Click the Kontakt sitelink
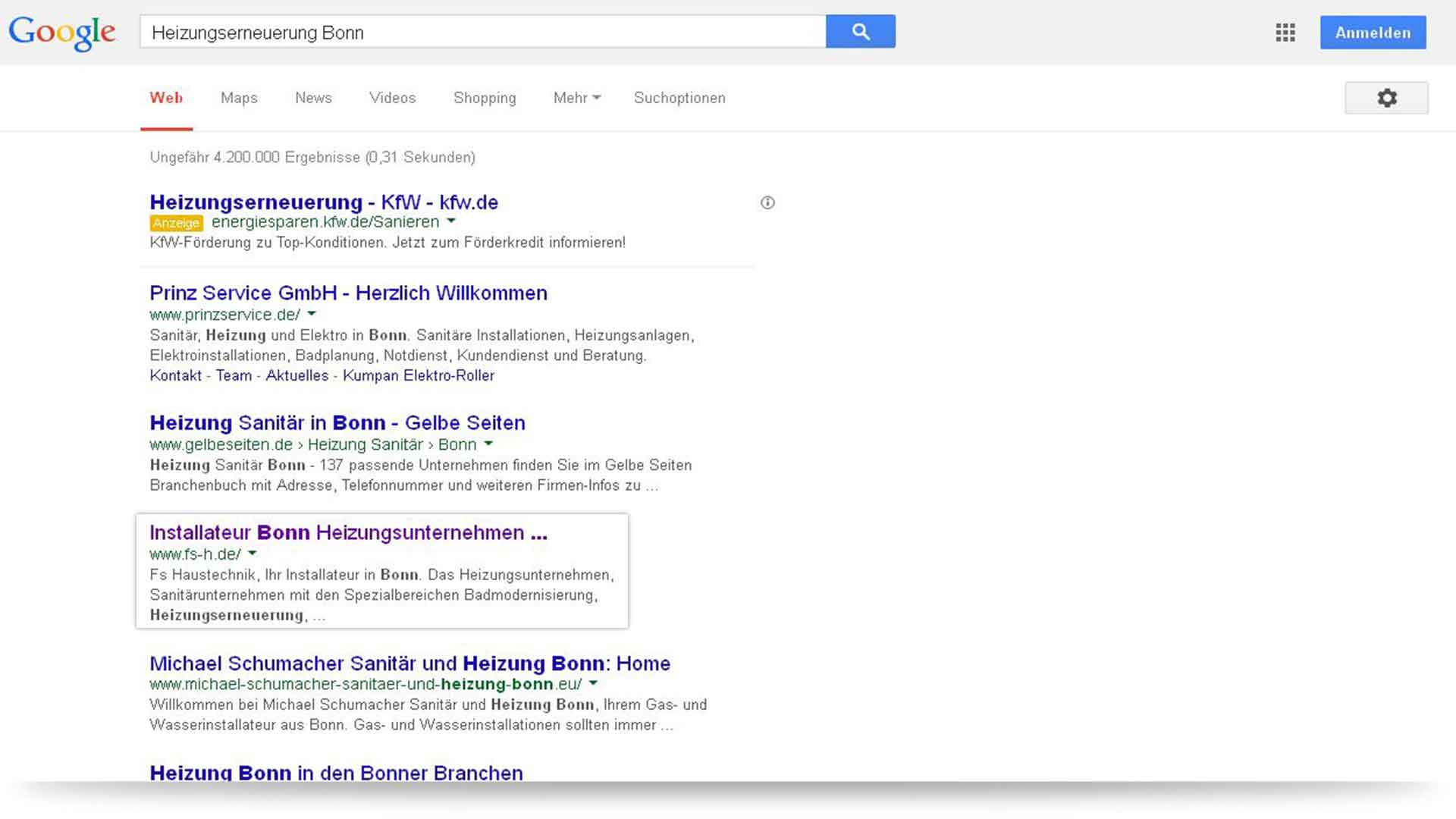1456x819 pixels. pyautogui.click(x=176, y=375)
